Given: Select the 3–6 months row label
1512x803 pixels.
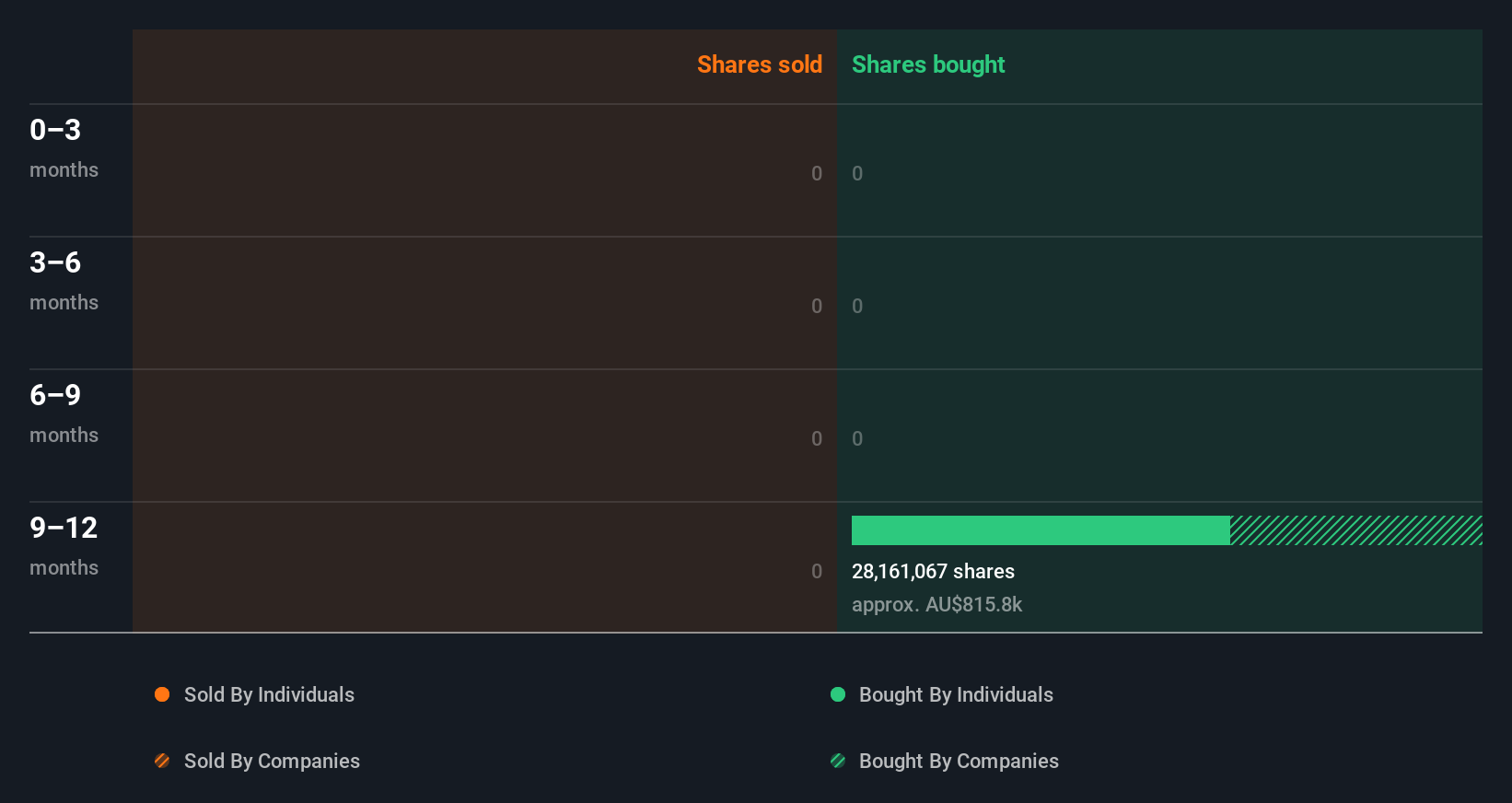Looking at the screenshot, I should [x=63, y=280].
